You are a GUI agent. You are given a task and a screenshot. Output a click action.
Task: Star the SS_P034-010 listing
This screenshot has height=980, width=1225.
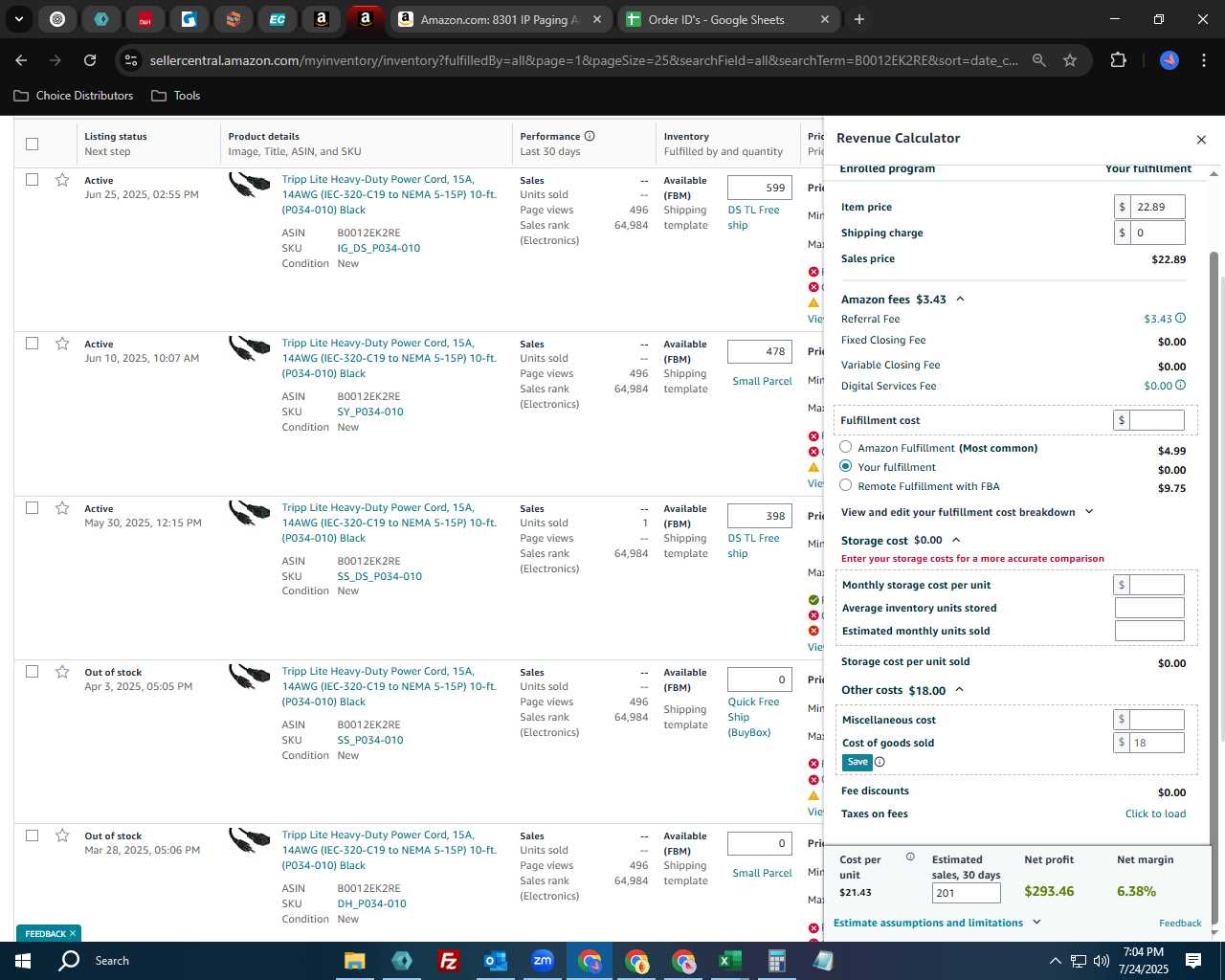pyautogui.click(x=62, y=672)
